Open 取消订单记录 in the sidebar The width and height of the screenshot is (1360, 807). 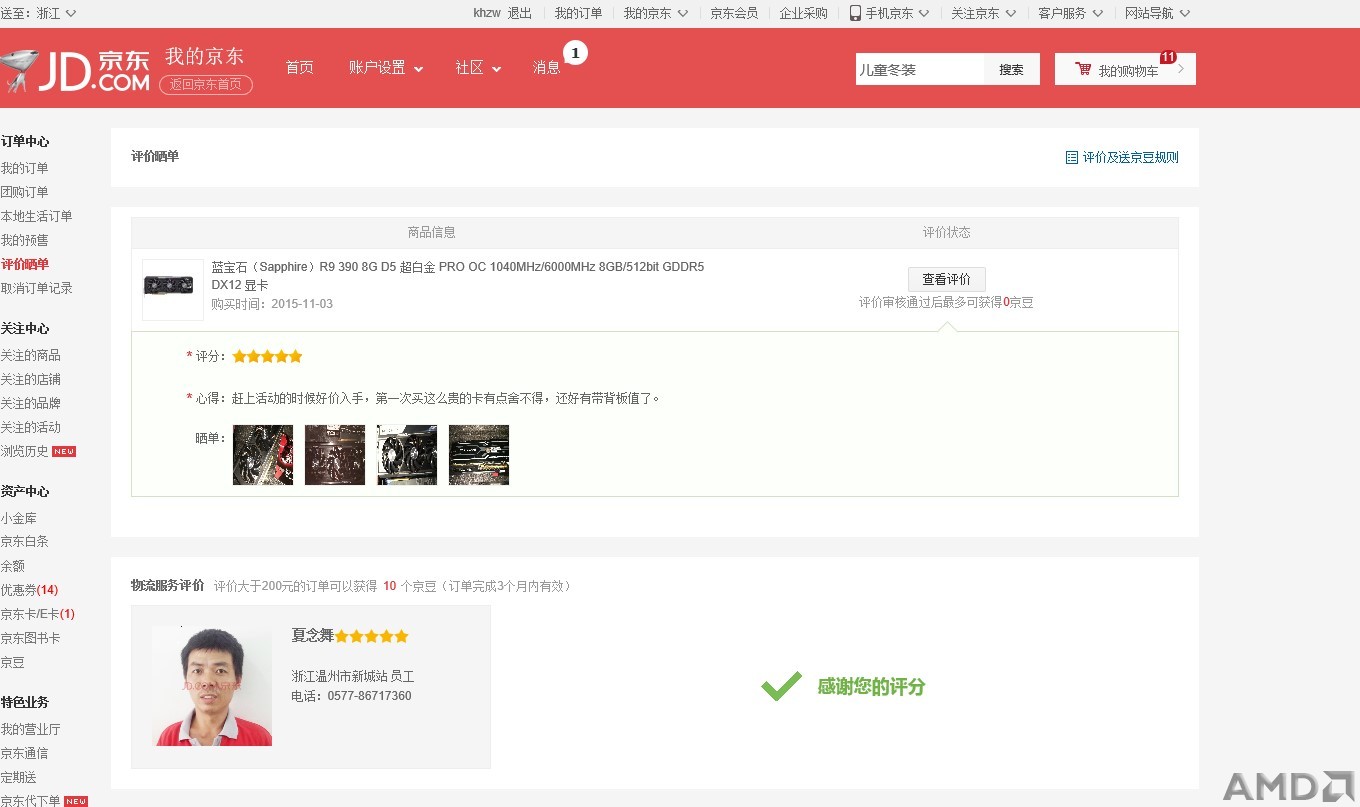pos(36,288)
